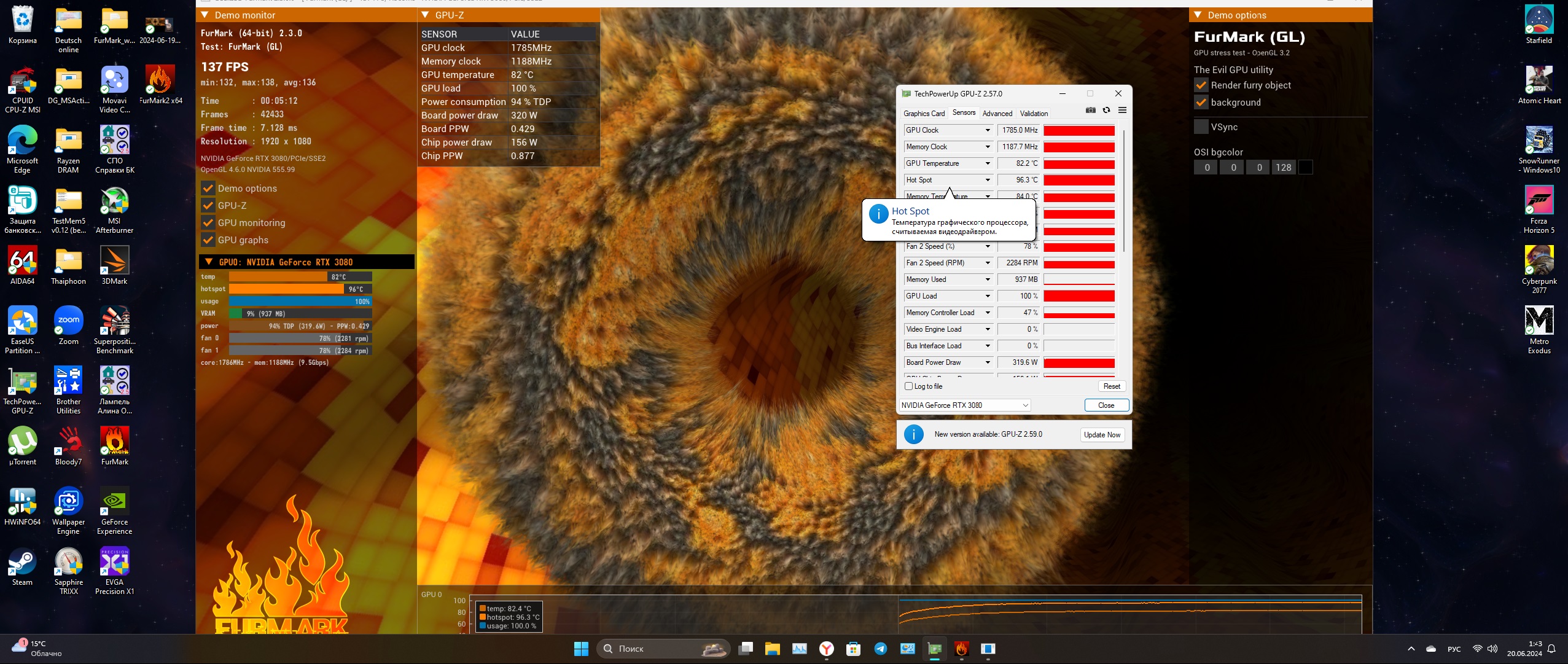Click the OSI bgcolor black color swatch
This screenshot has height=664, width=1568.
pyautogui.click(x=1306, y=168)
